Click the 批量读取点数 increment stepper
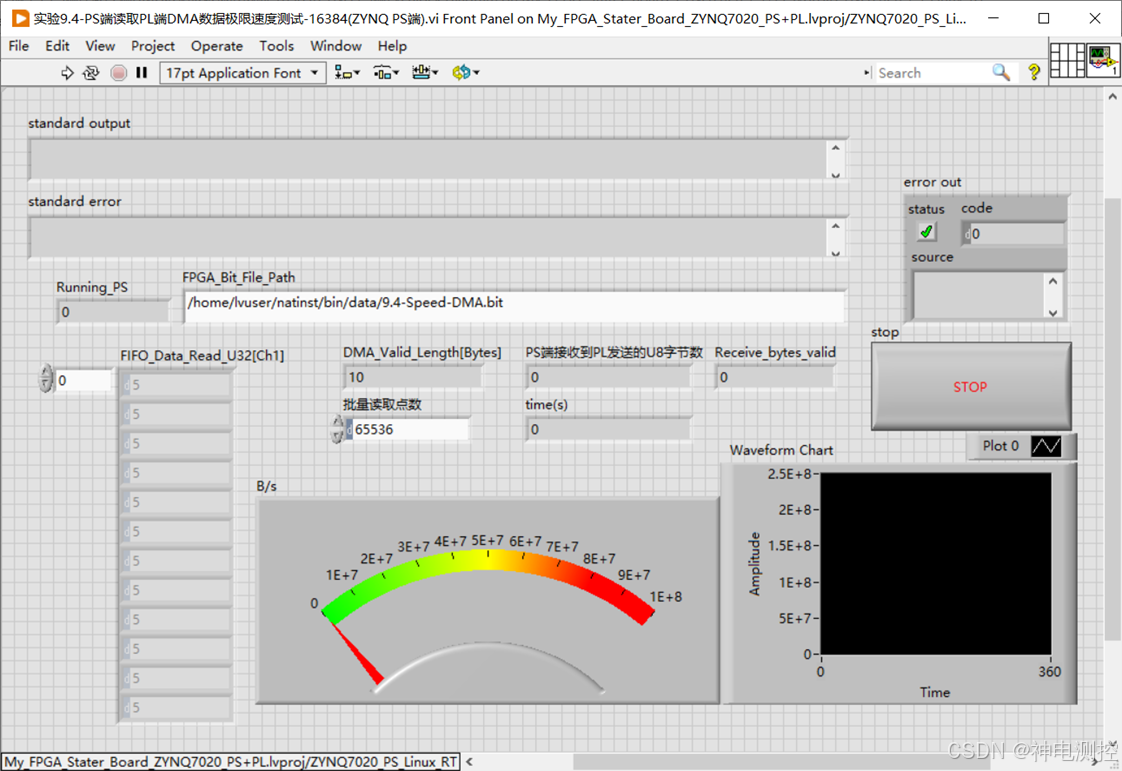 point(338,423)
